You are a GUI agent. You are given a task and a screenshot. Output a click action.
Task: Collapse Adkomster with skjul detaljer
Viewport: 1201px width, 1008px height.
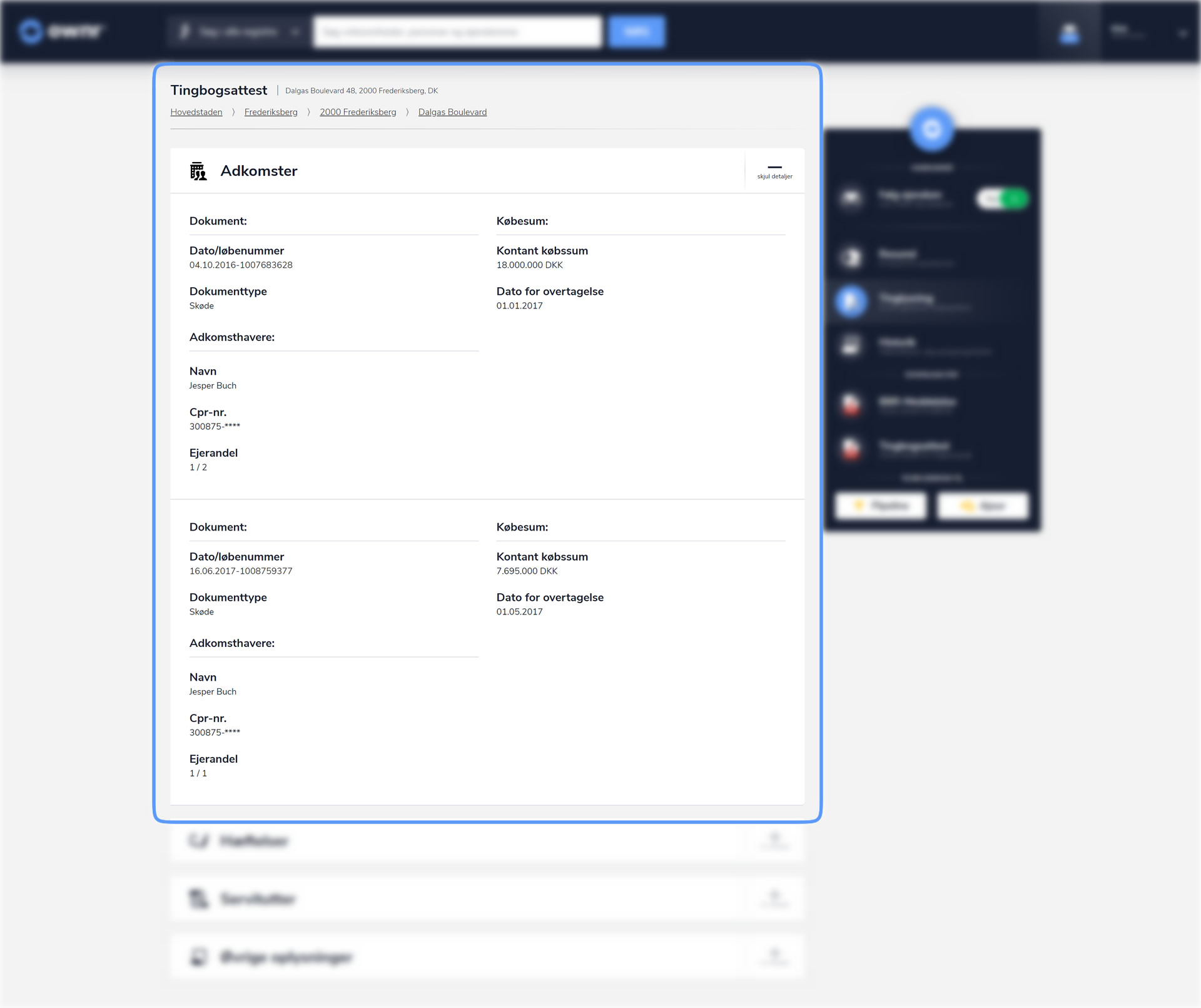click(774, 171)
